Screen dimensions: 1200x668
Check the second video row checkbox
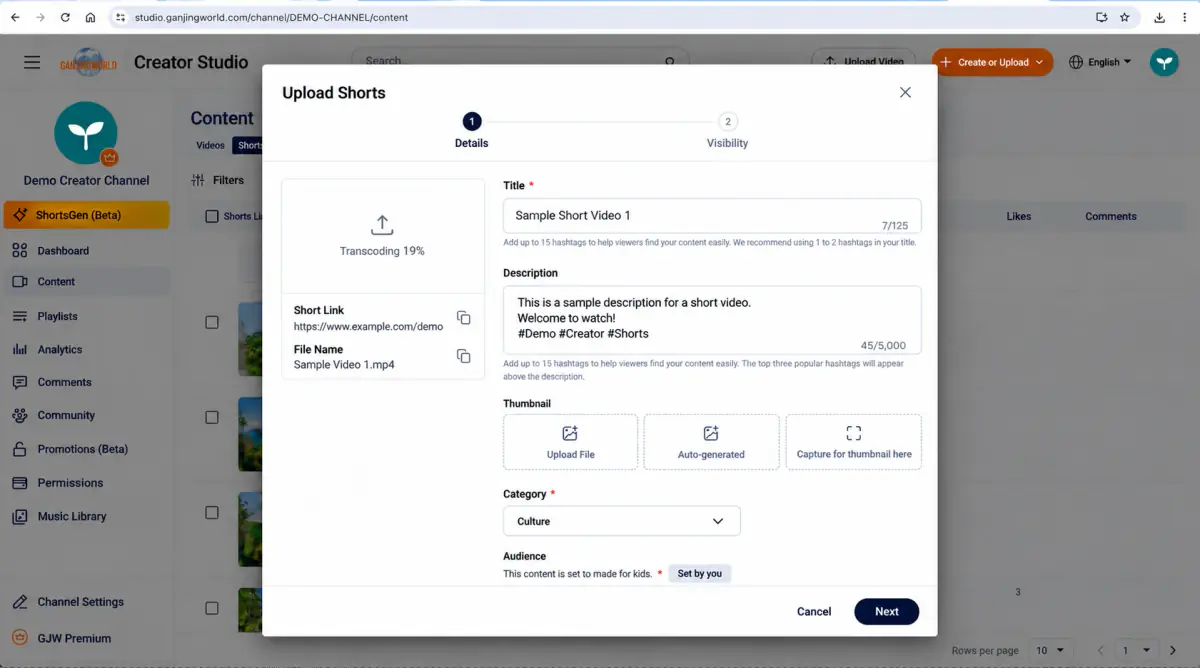coord(211,417)
